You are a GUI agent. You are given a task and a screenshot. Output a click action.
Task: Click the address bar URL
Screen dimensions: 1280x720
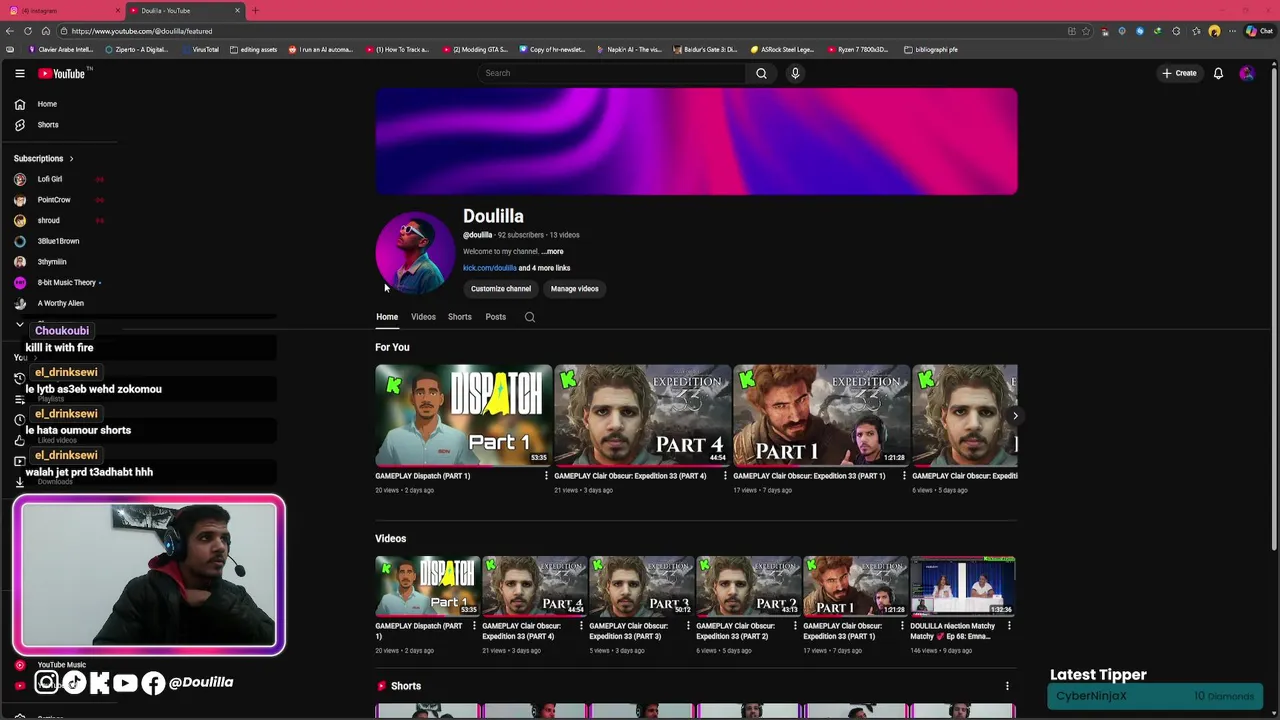coord(142,31)
